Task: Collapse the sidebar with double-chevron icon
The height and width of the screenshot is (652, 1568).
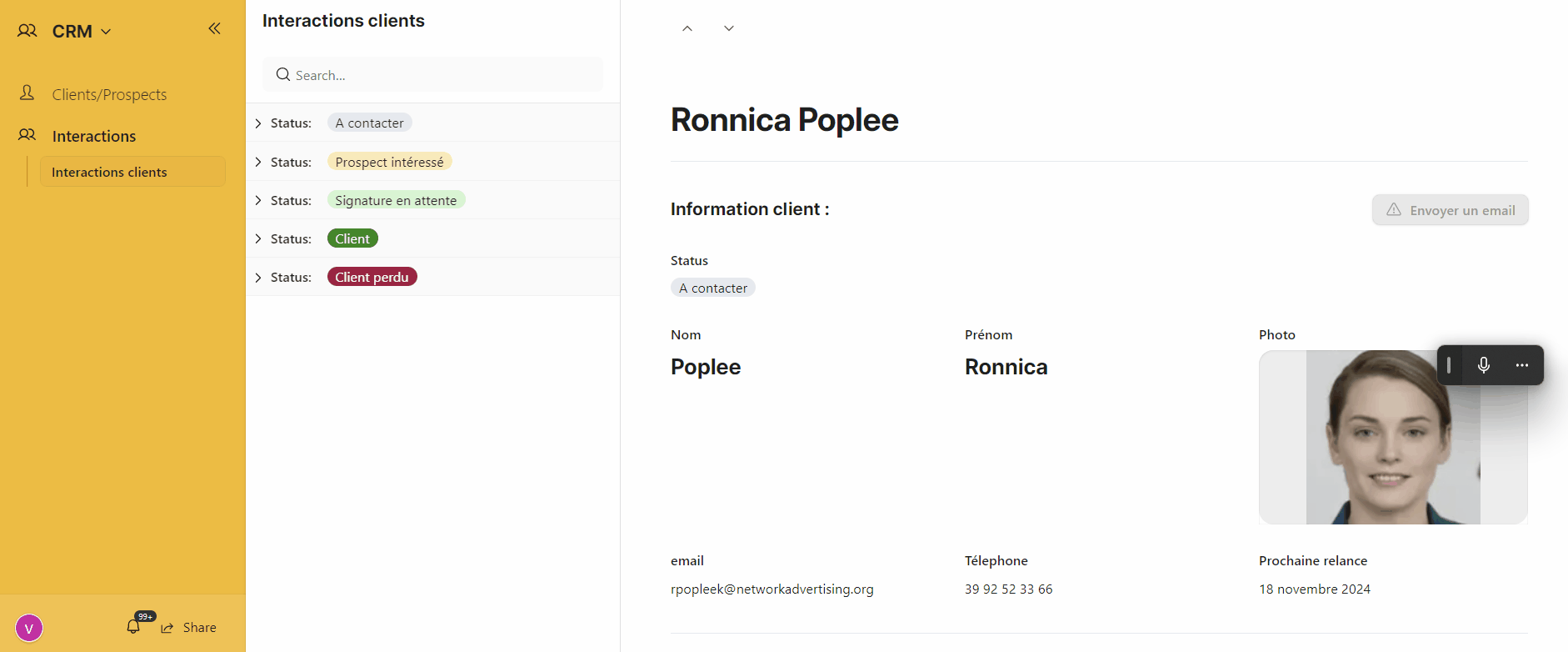Action: pos(214,28)
